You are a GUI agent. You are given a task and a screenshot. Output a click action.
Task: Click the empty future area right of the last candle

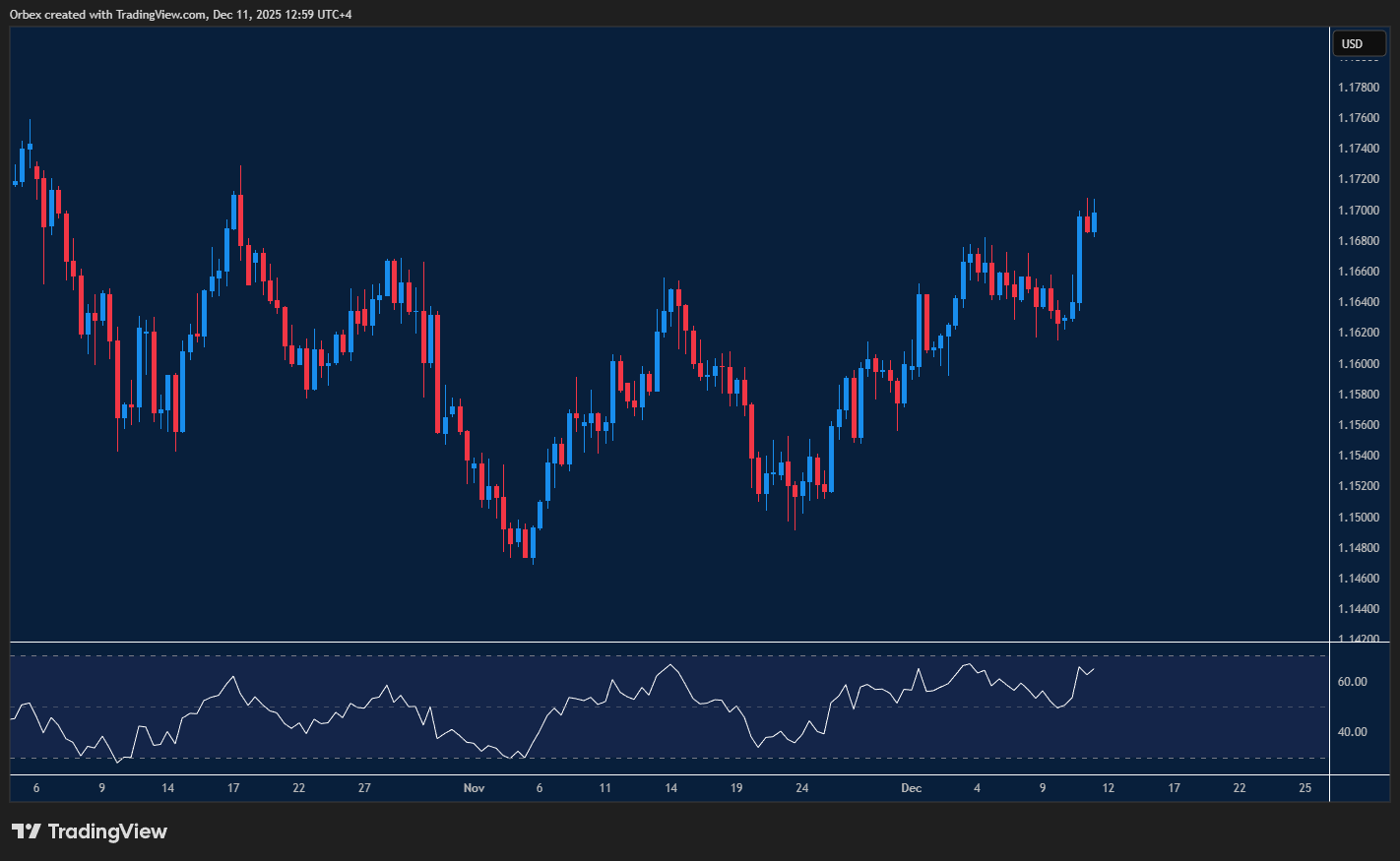(x=1211, y=394)
